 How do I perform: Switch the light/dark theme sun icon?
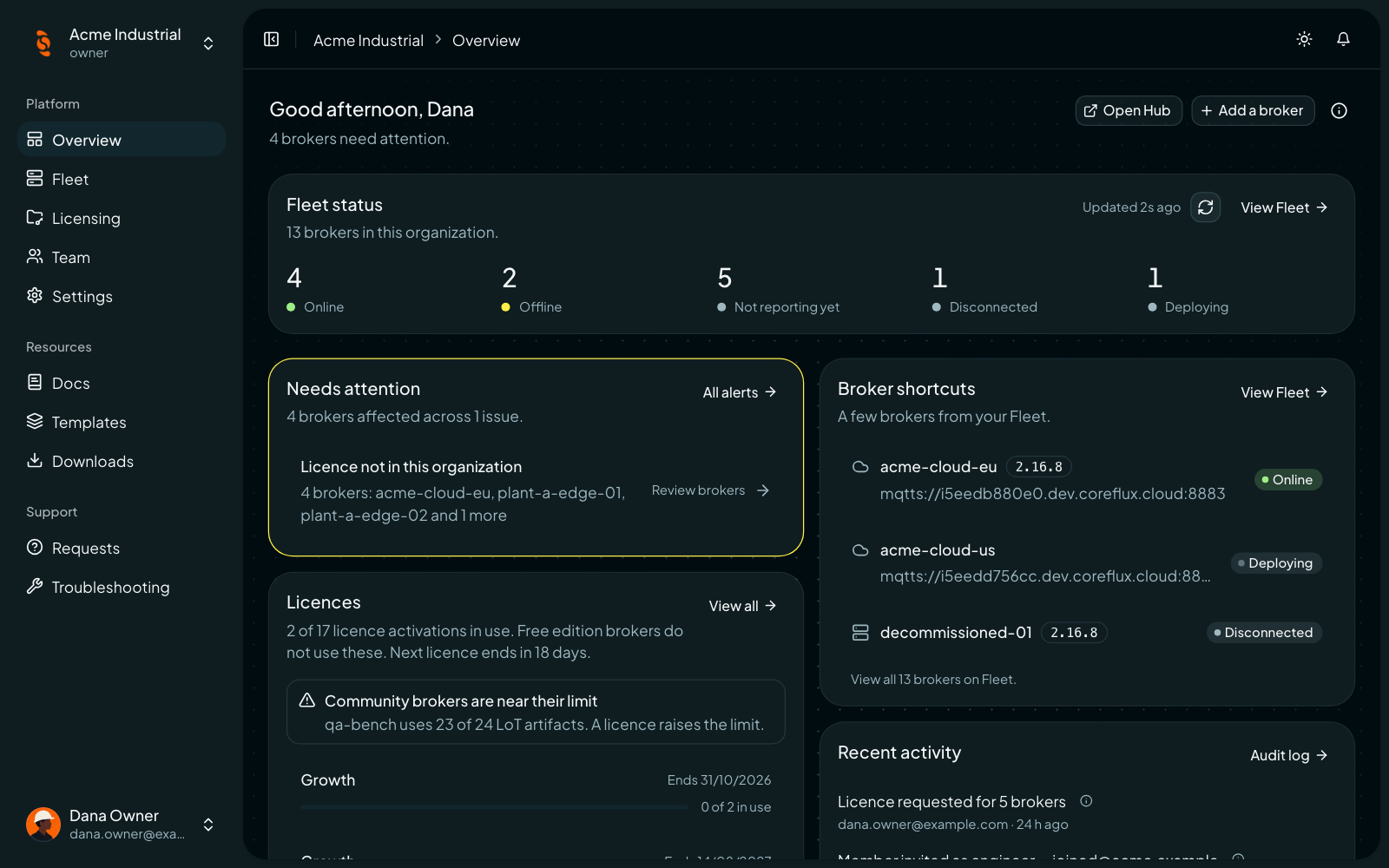[1304, 39]
